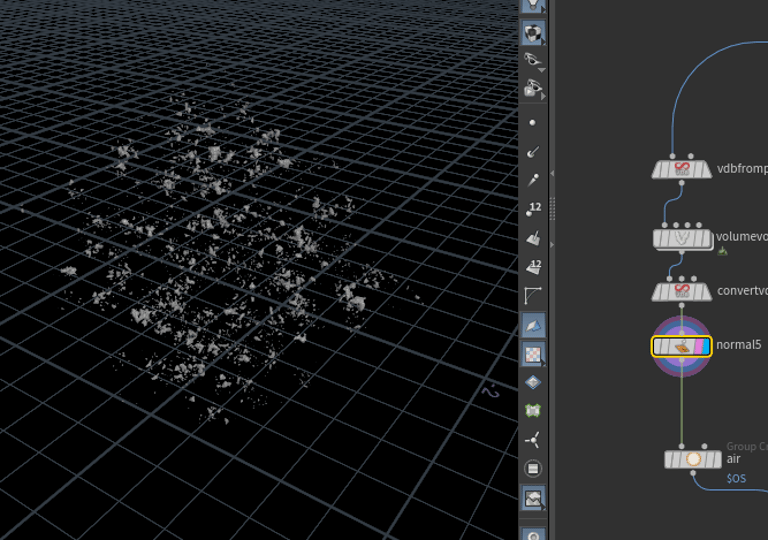Click the eye with play flipbook icon
Screen dimensions: 768x540
(532, 89)
